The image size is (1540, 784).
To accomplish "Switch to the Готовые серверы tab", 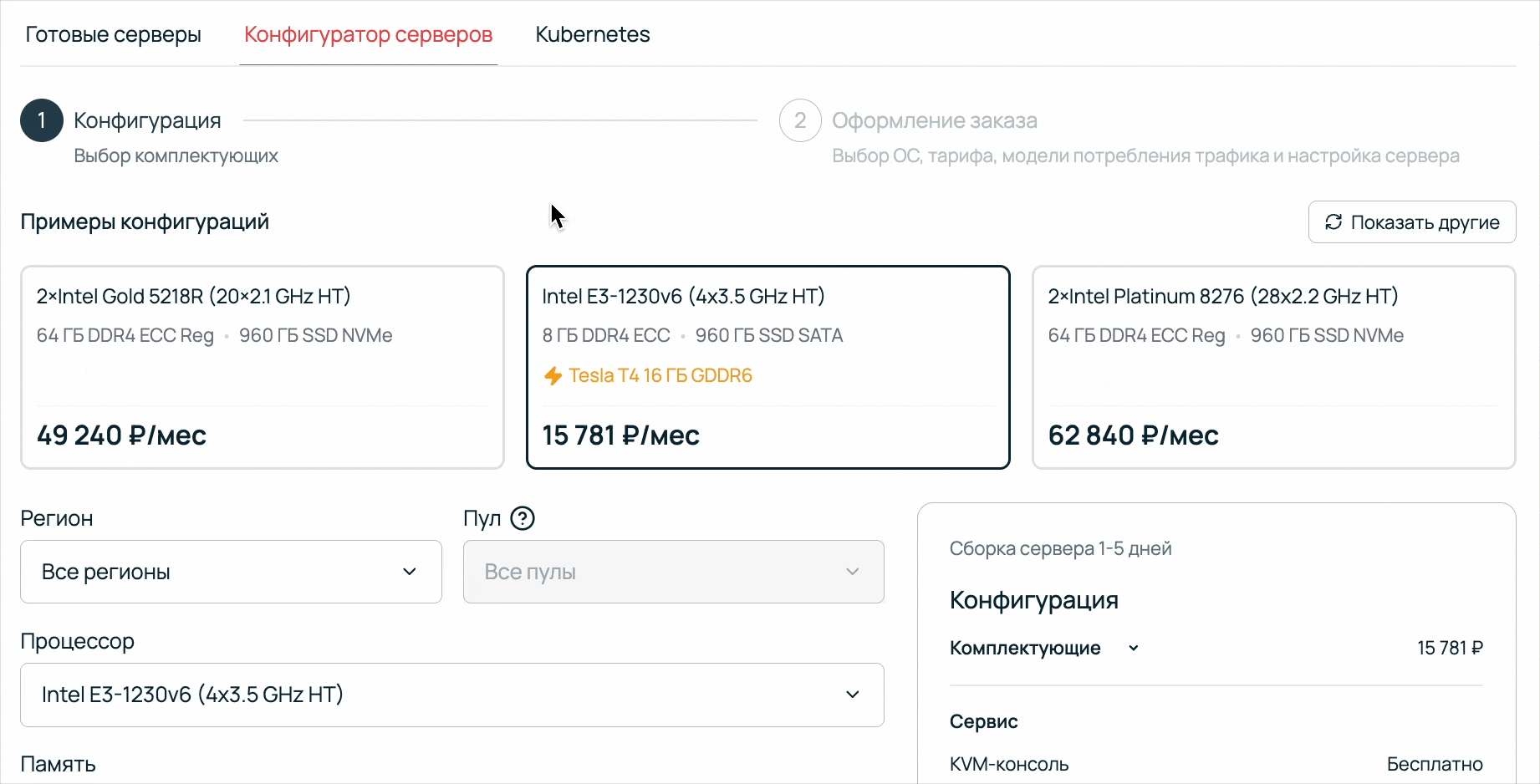I will [113, 34].
